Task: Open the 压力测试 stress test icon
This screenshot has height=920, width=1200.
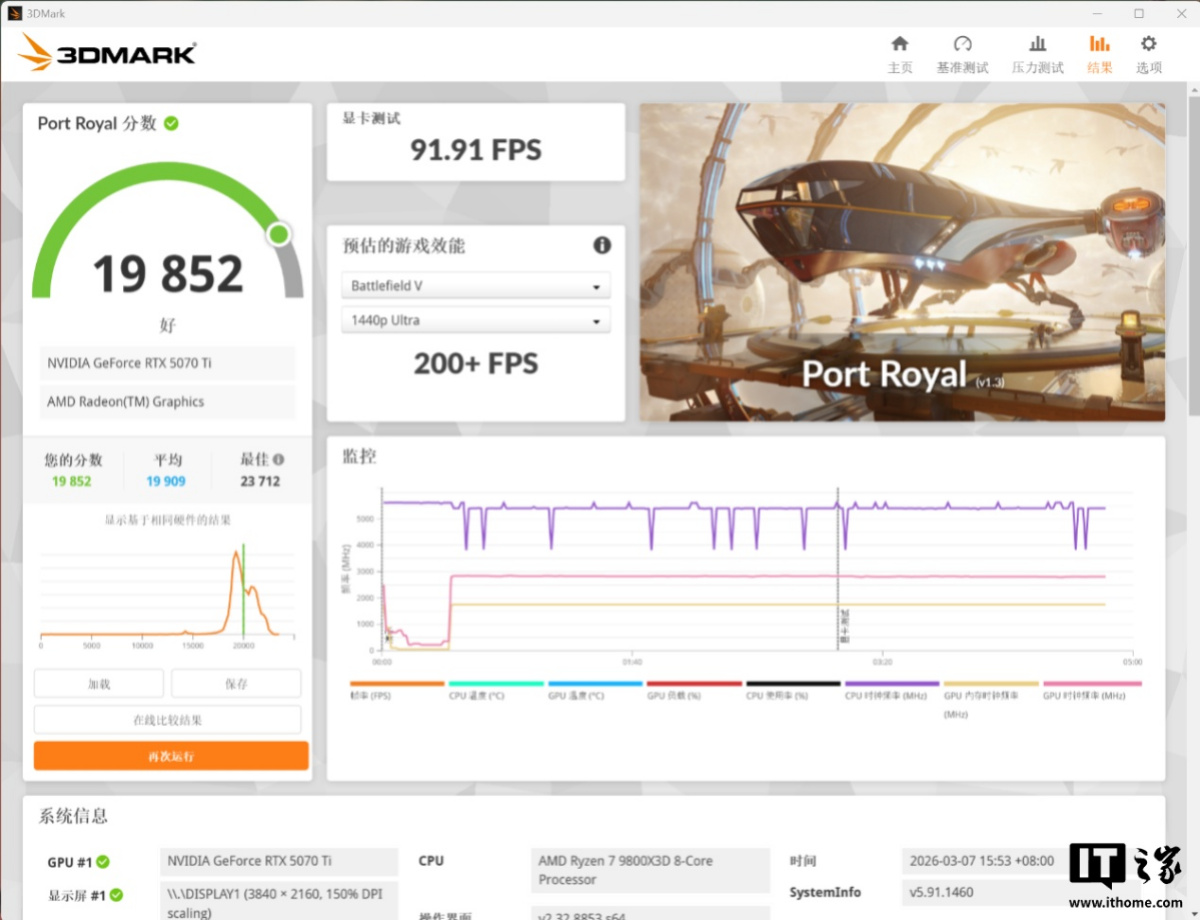Action: 1038,44
